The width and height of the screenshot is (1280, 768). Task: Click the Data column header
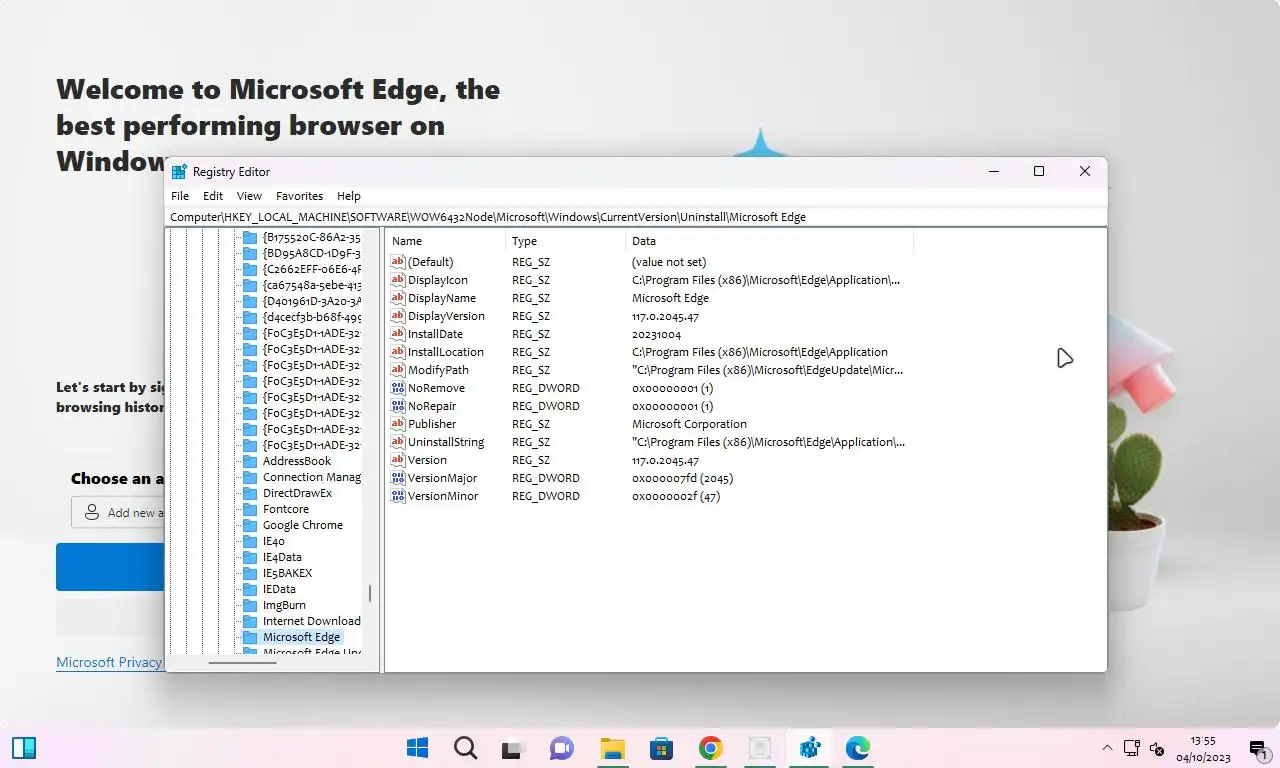pos(769,241)
